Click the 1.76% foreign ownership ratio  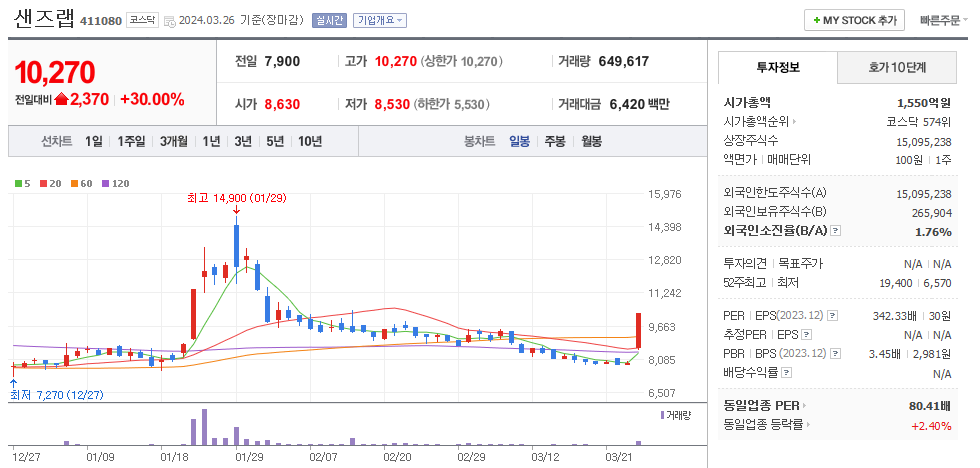coord(935,232)
